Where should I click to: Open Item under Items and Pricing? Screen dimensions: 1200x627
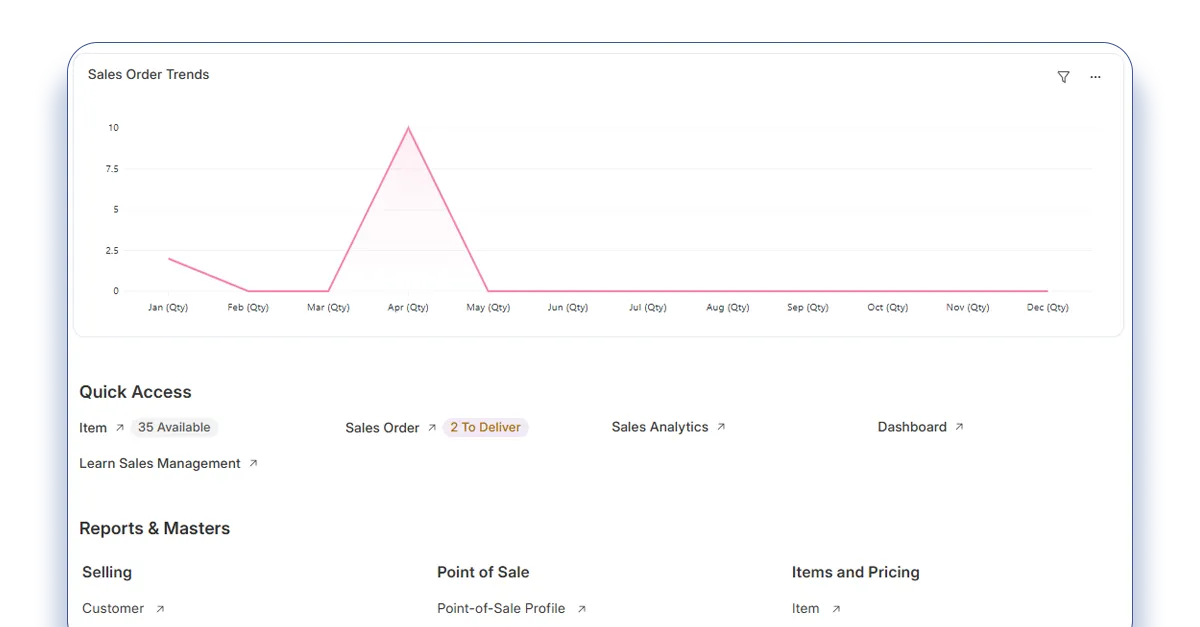(805, 609)
